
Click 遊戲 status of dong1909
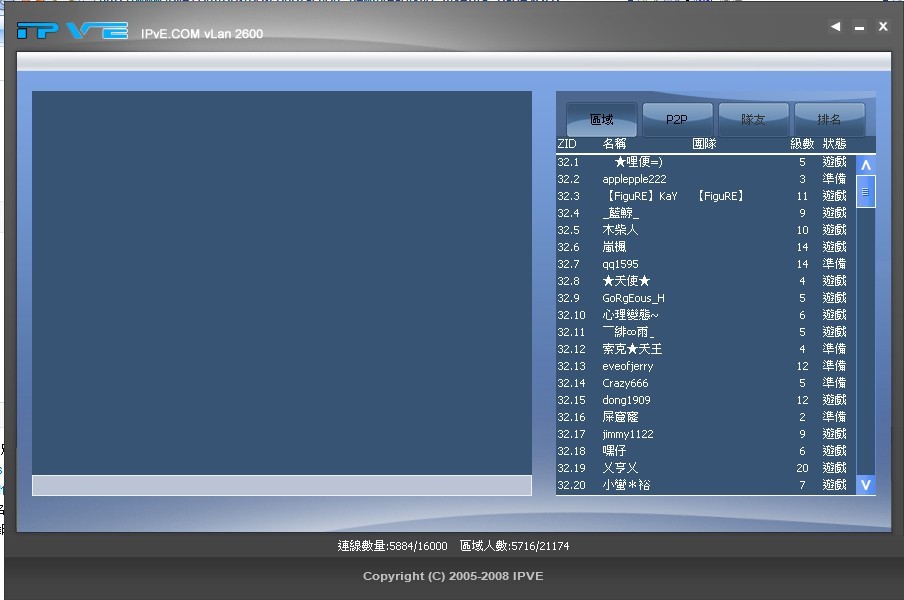click(834, 400)
